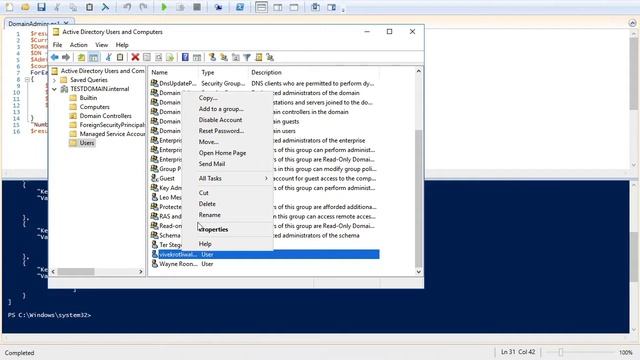Sort the list by the Description column header
The image size is (640, 360).
pyautogui.click(x=313, y=72)
